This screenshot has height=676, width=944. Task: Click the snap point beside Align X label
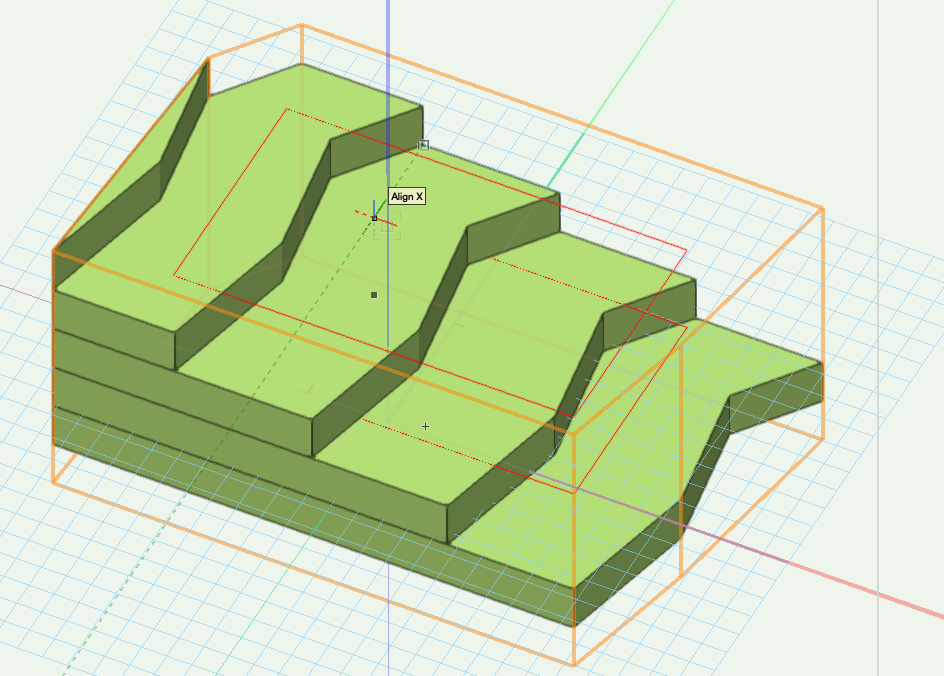tap(374, 218)
